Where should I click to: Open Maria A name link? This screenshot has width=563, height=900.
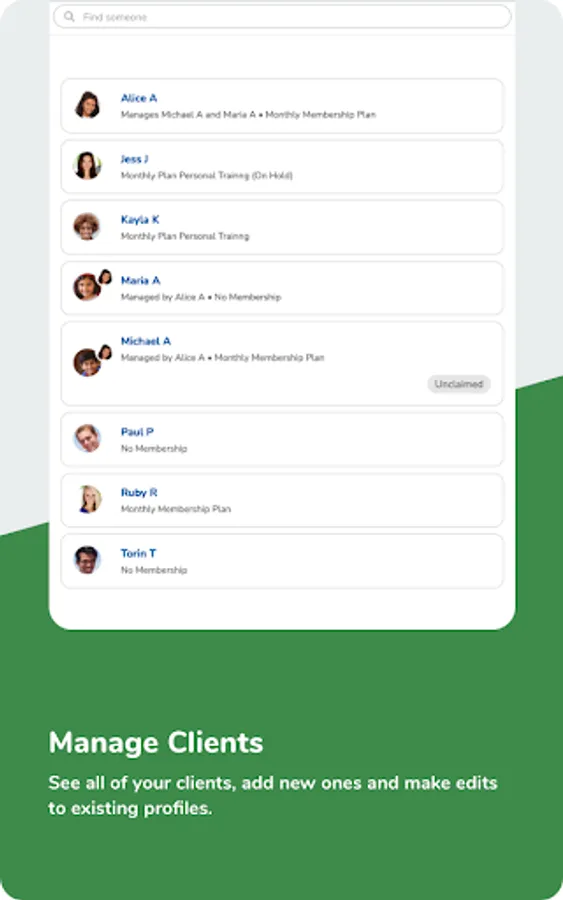pyautogui.click(x=141, y=281)
